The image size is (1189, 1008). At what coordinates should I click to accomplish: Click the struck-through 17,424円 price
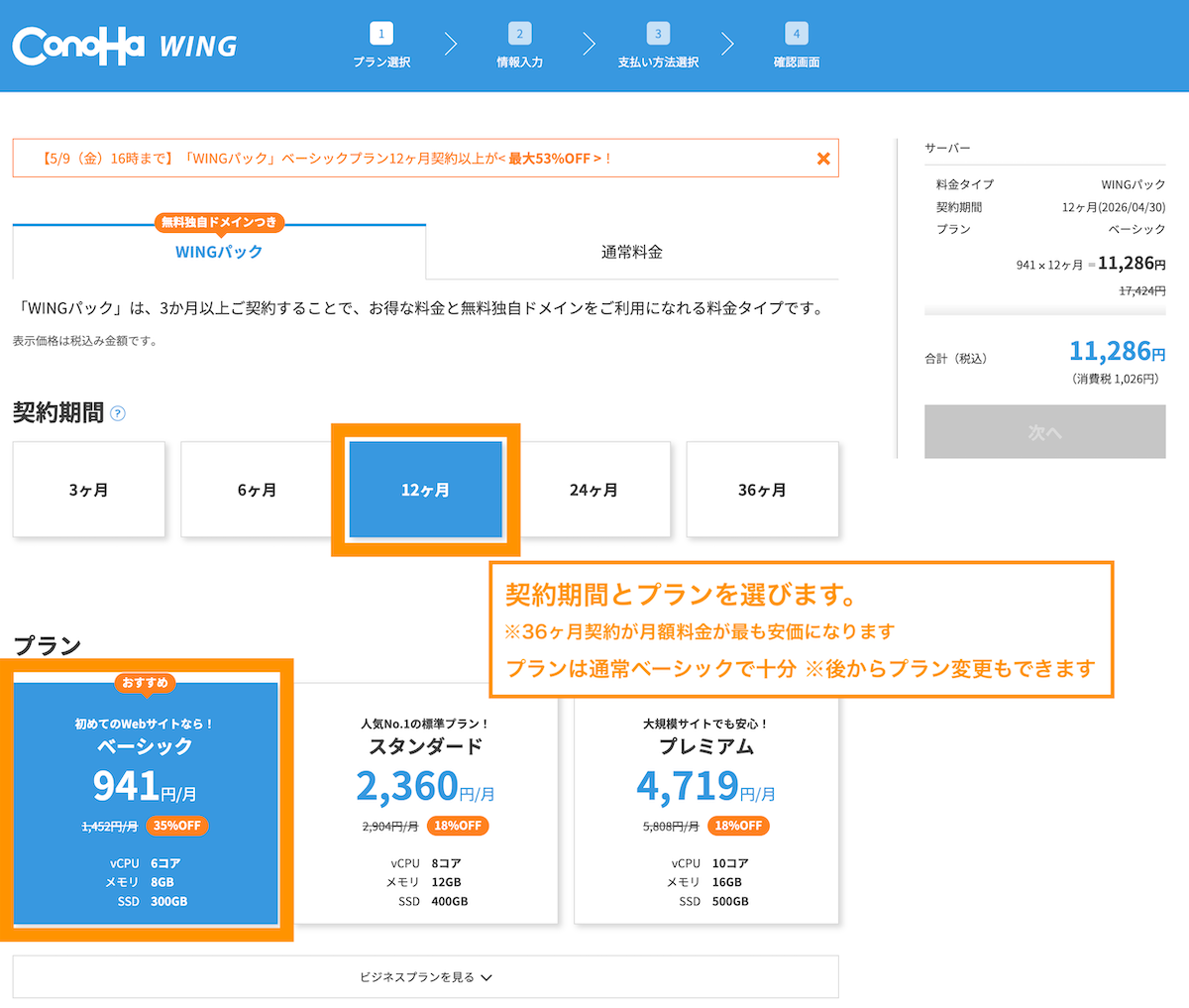pos(1142,290)
